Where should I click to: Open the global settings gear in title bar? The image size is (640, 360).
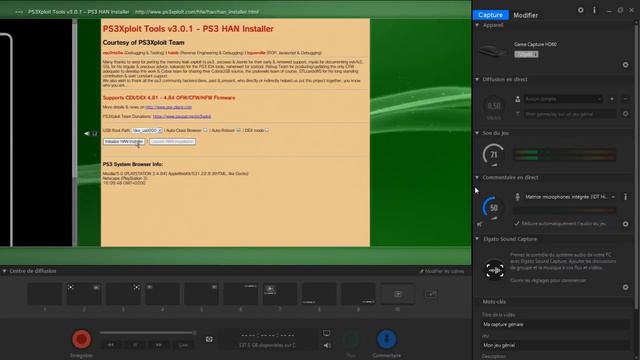pos(580,10)
